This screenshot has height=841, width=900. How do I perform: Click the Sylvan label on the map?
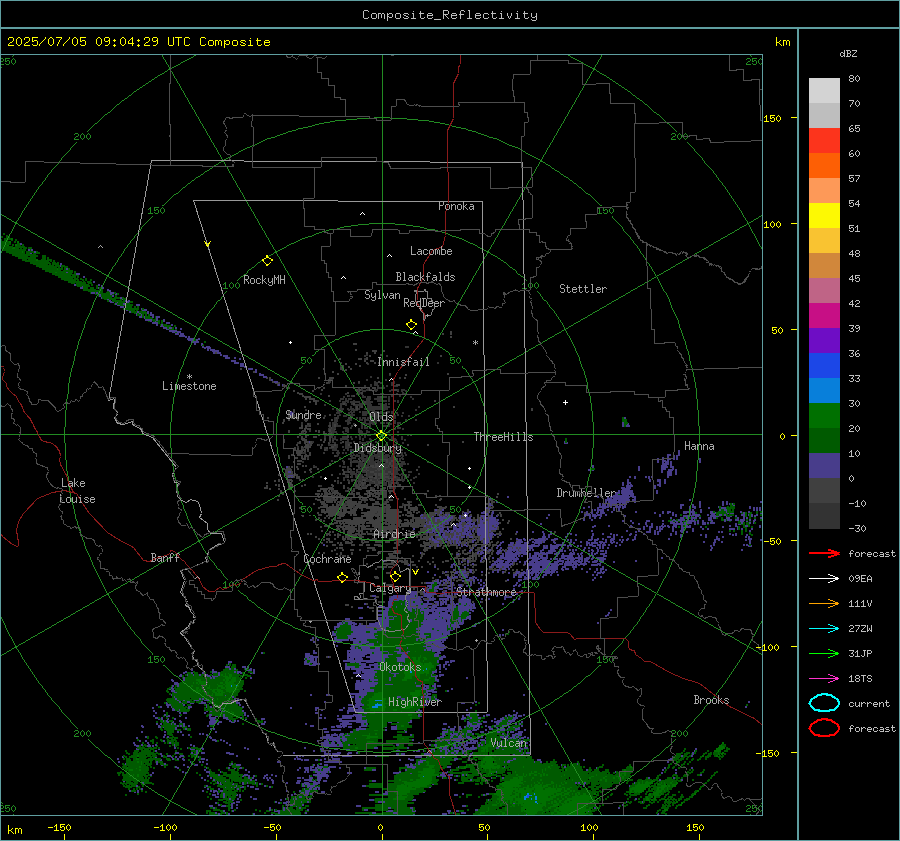pos(382,295)
